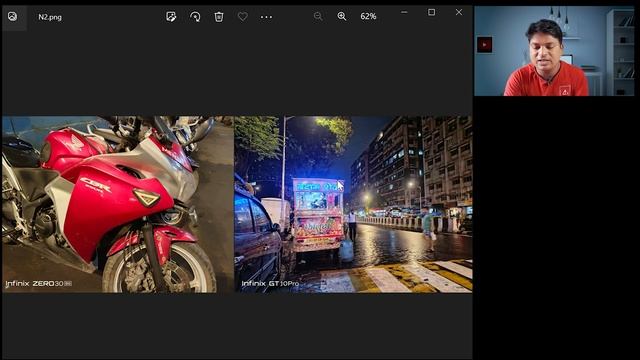Click the night street photo
Viewport: 640px width, 360px height.
coord(353,204)
